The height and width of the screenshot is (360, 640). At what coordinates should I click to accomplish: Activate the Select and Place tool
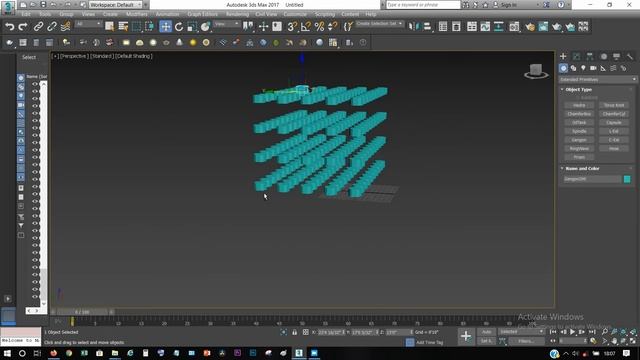(206, 27)
